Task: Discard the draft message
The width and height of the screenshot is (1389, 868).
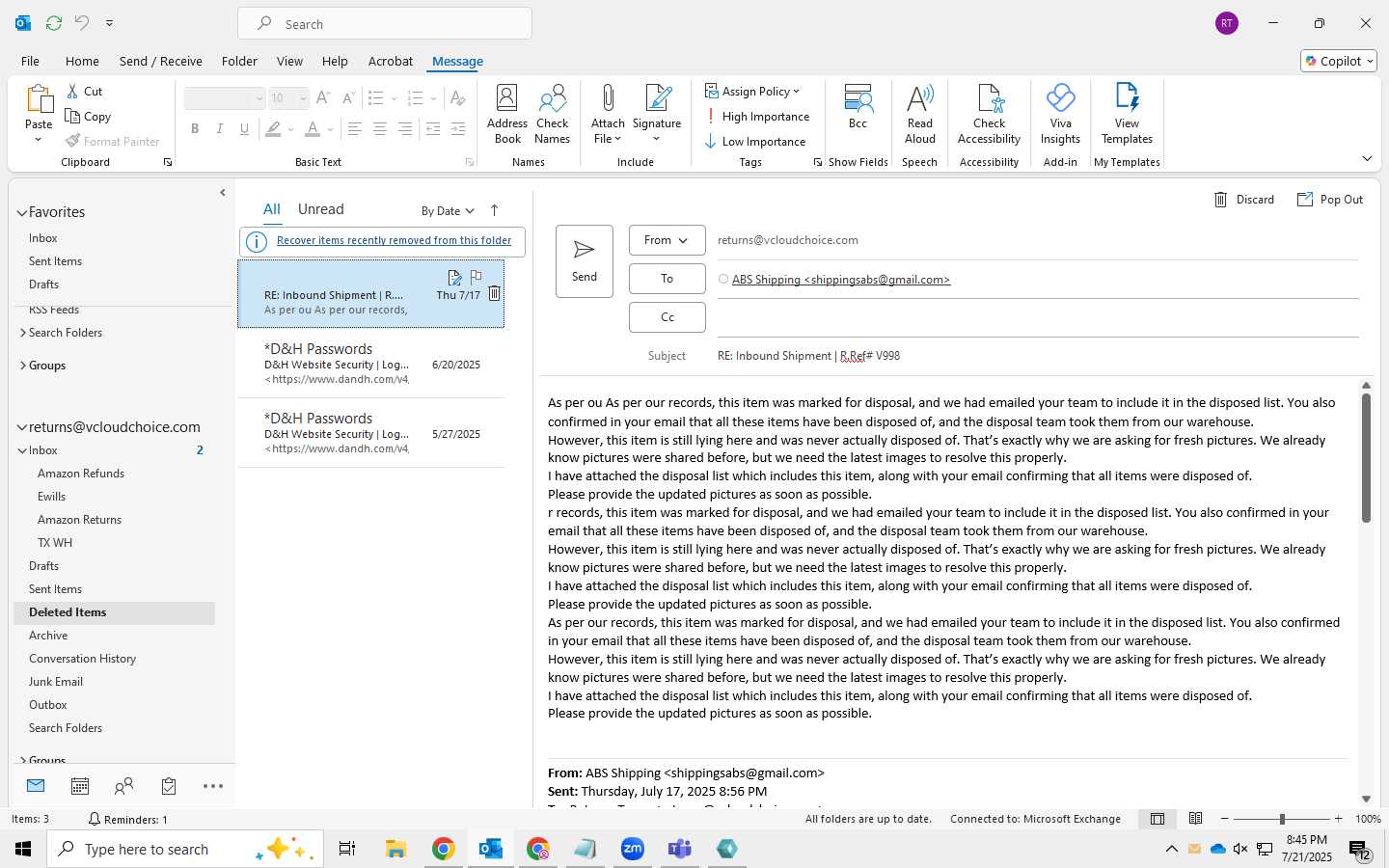Action: tap(1243, 200)
